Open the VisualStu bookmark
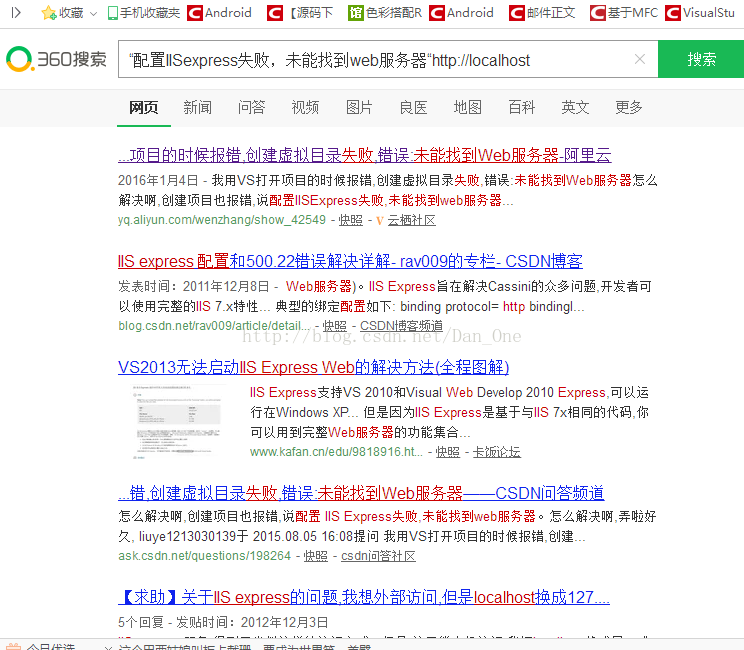The width and height of the screenshot is (744, 650). point(700,13)
